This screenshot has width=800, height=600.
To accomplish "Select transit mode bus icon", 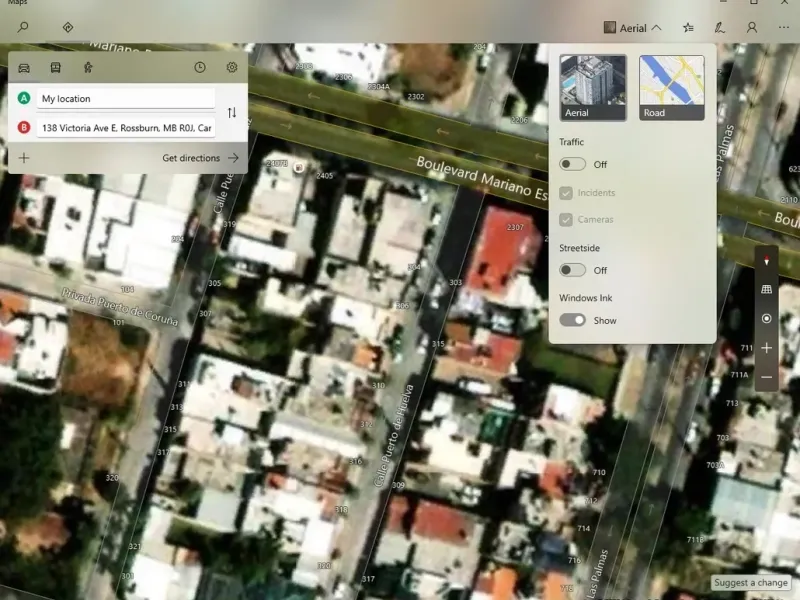I will tap(56, 67).
